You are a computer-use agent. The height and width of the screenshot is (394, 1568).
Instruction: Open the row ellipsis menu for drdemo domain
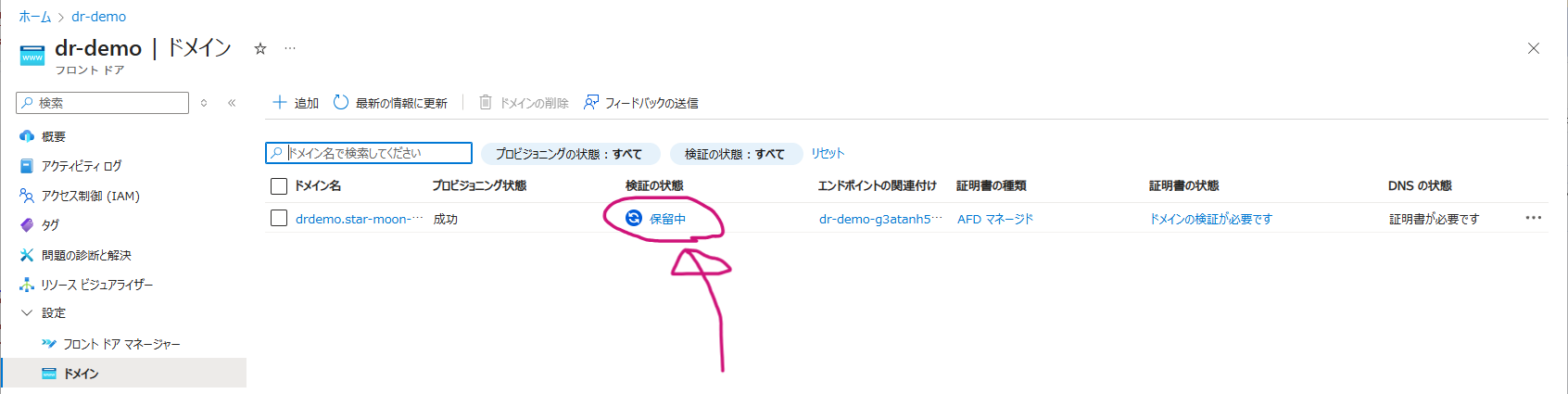point(1534,218)
